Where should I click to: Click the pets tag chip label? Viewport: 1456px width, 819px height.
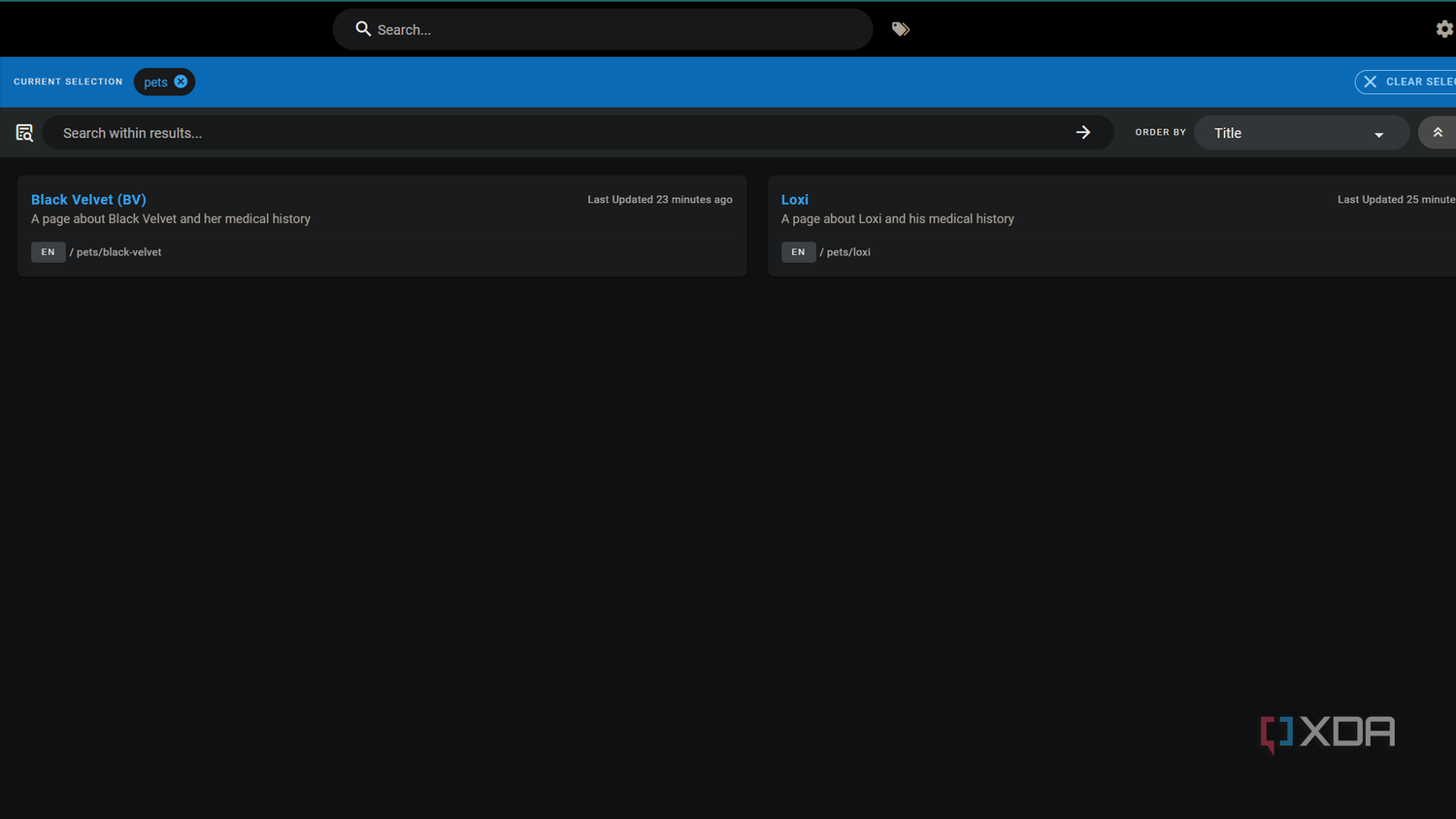(155, 82)
